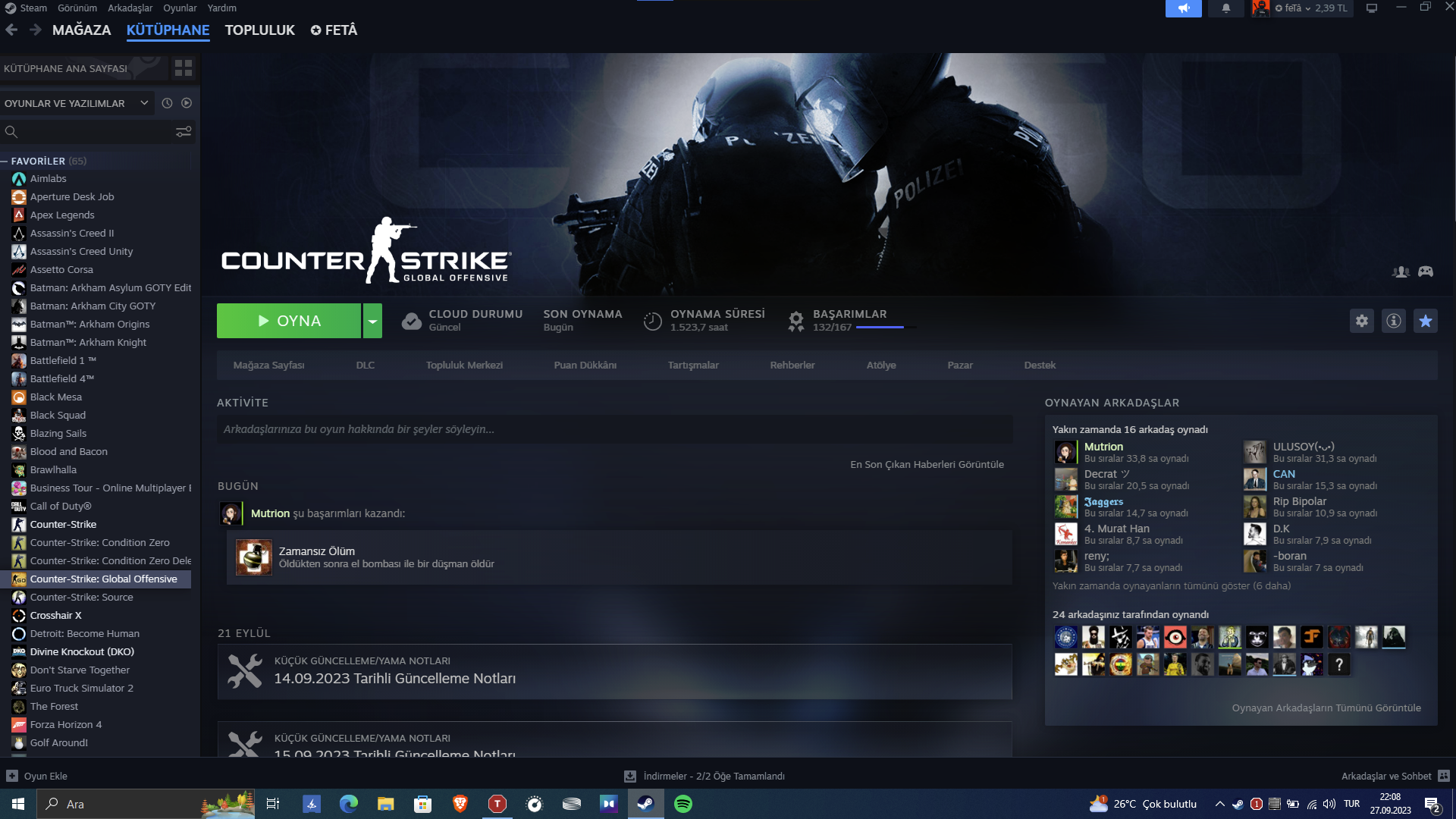Open the collections grid view icon
The width and height of the screenshot is (1456, 819).
pyautogui.click(x=184, y=68)
